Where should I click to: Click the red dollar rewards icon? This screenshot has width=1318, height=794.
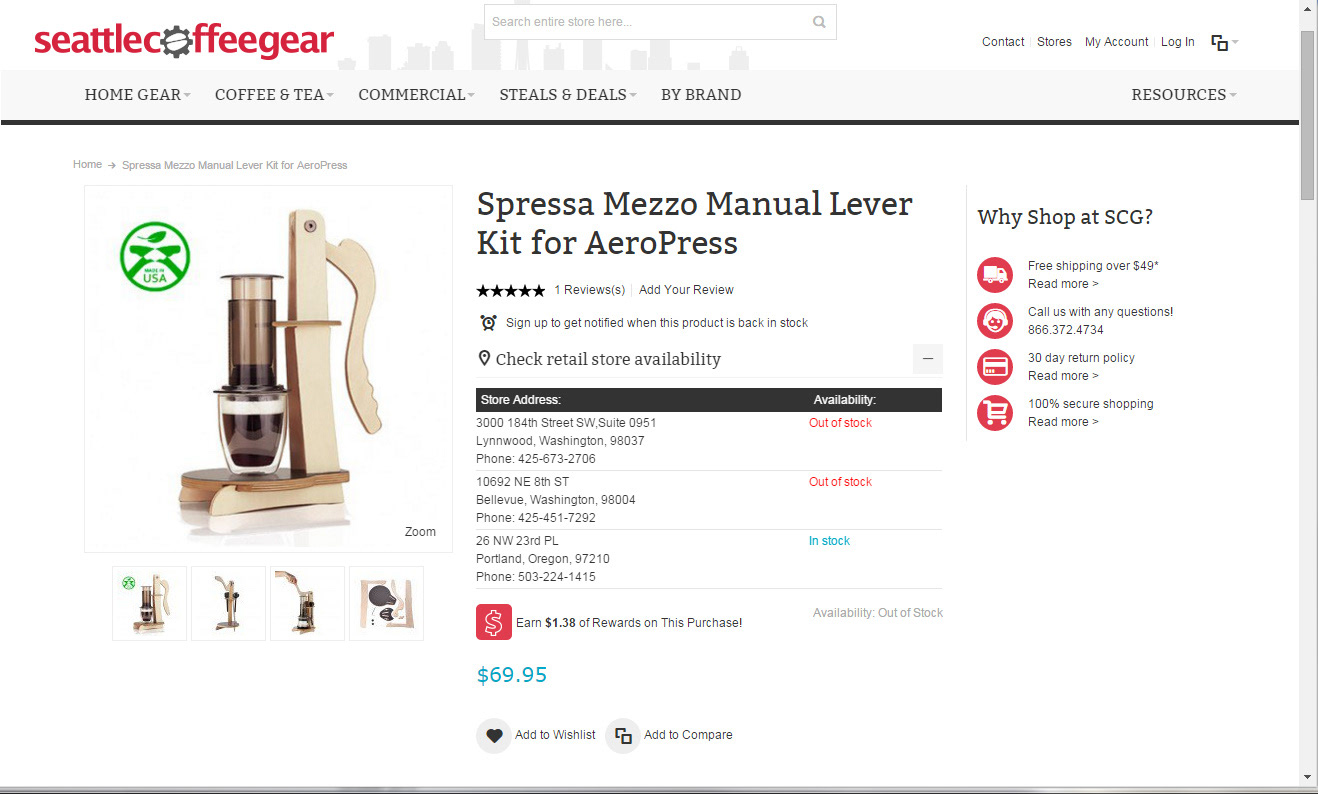click(494, 622)
